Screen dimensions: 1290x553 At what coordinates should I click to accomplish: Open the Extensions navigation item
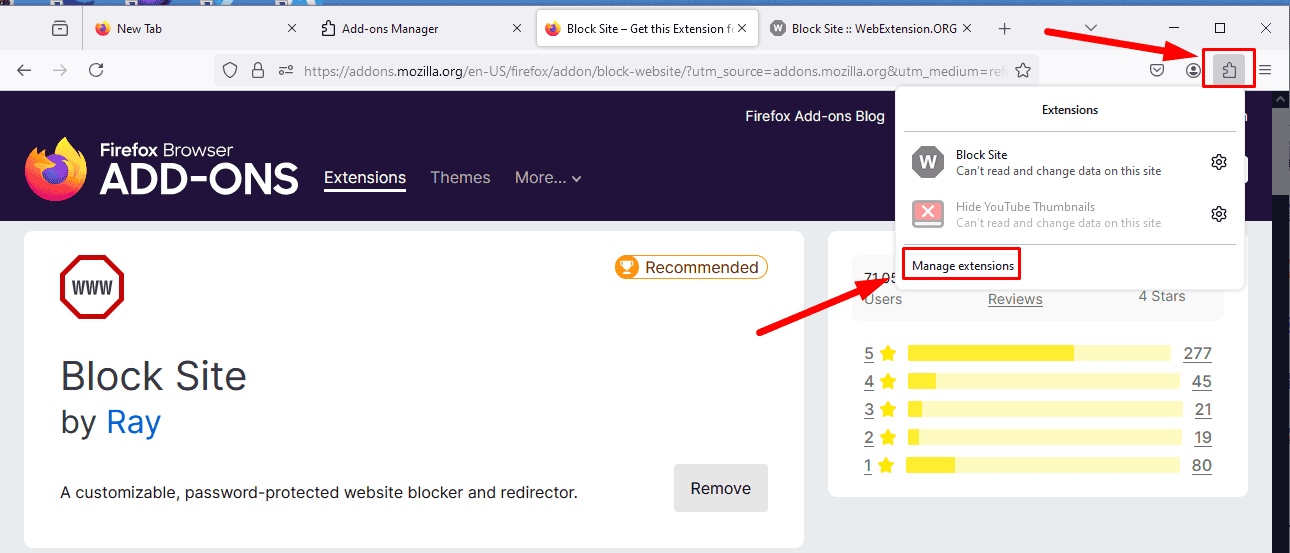(365, 177)
